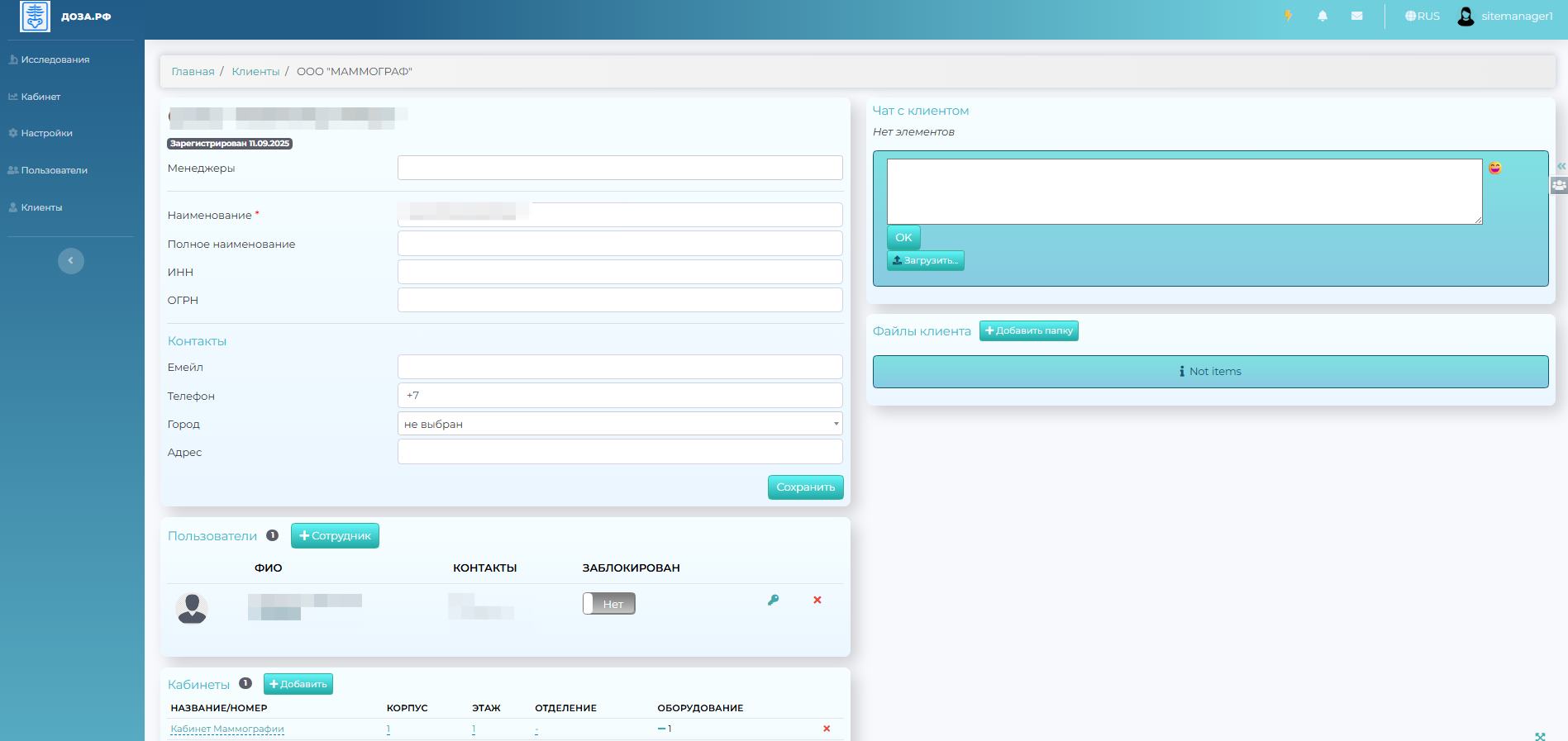Navigate to Клиенты breadcrumb link

(x=255, y=72)
